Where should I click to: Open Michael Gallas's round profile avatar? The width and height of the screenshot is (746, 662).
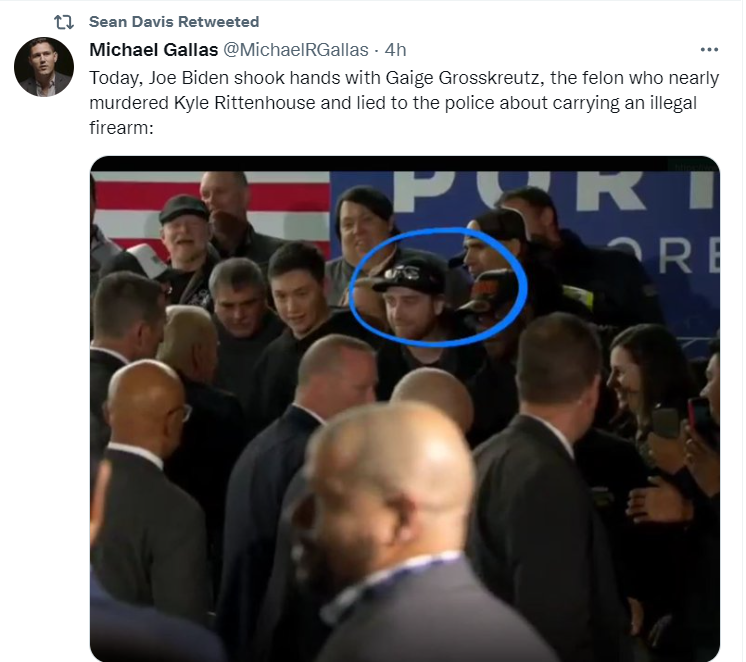44,67
